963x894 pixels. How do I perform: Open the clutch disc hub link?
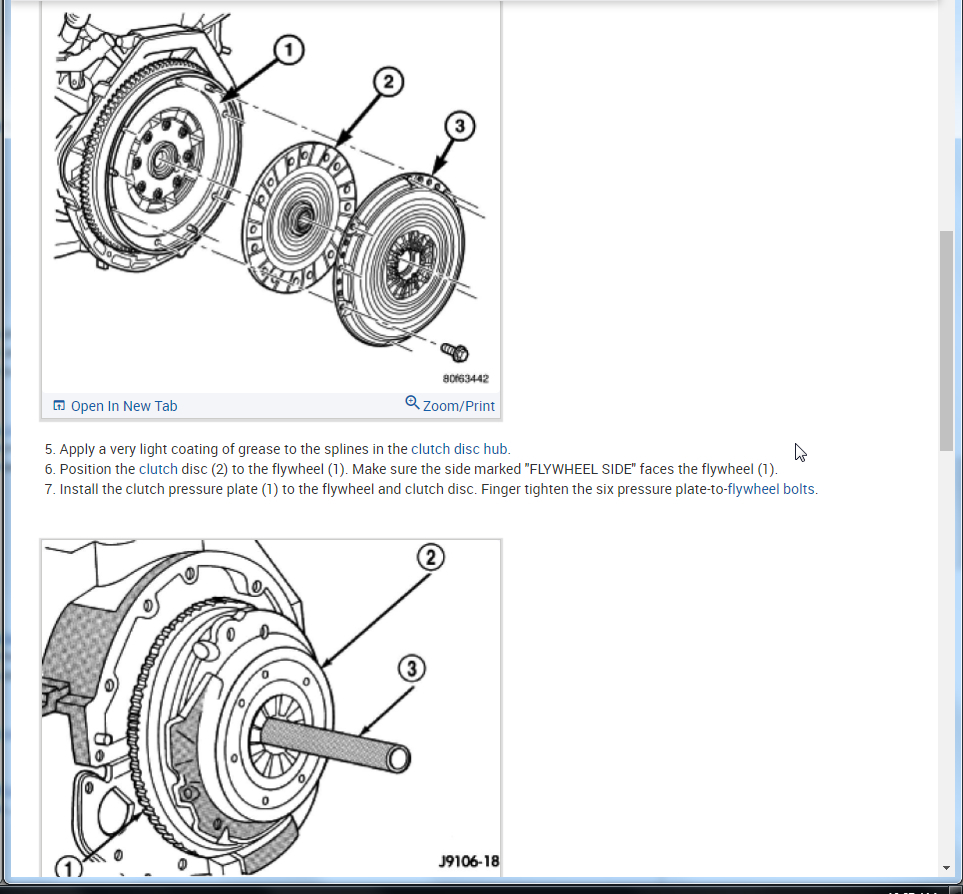(x=459, y=449)
